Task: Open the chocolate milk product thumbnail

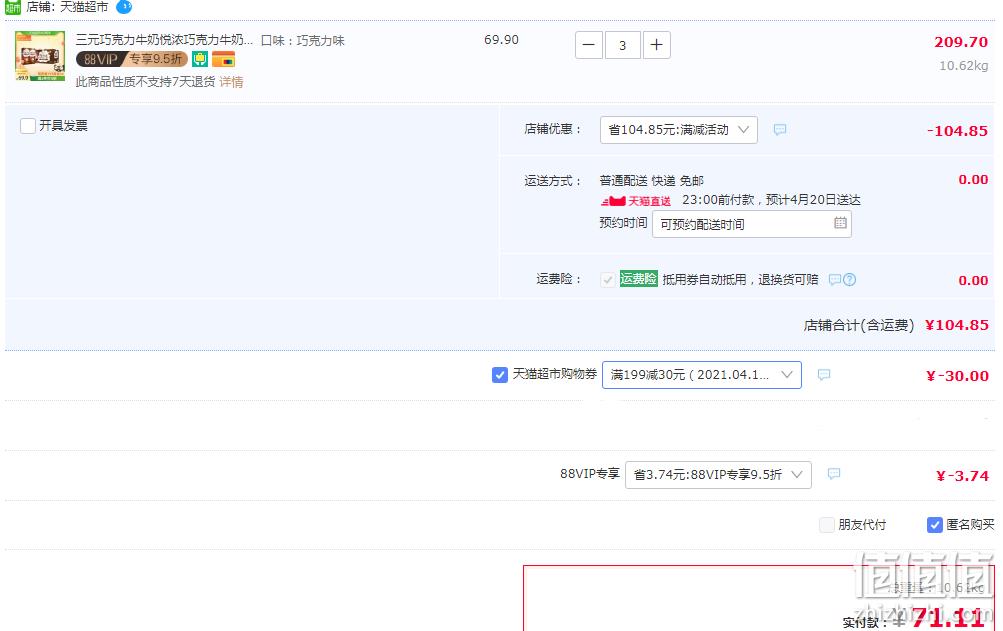Action: (40, 56)
